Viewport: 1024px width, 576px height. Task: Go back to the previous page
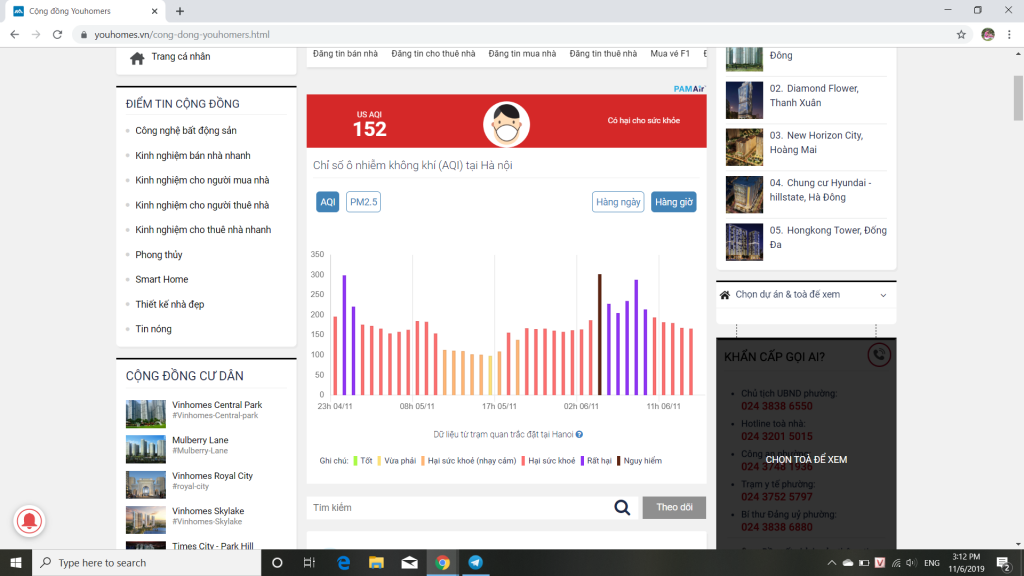(x=14, y=35)
